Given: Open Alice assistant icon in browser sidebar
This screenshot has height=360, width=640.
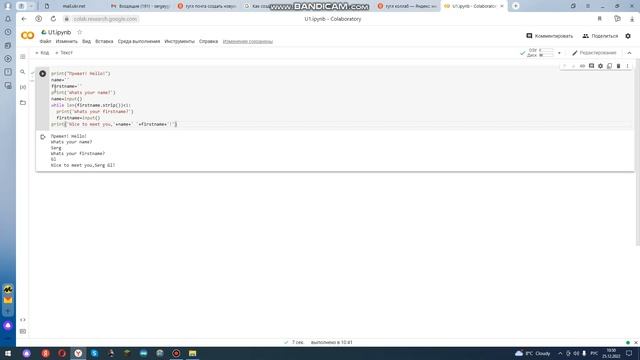Looking at the screenshot, I should pyautogui.click(x=8, y=326).
